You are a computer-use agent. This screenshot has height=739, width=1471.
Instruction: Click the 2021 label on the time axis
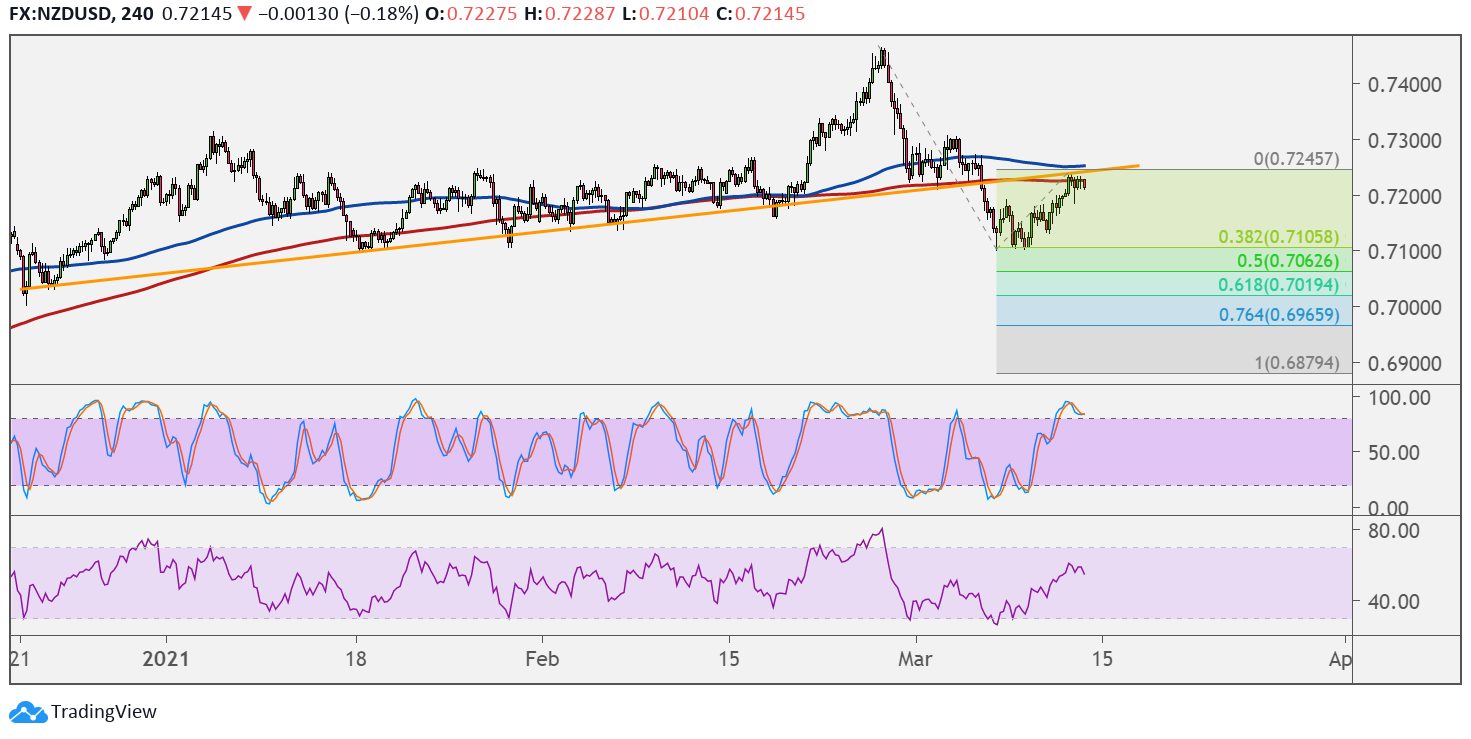(166, 659)
